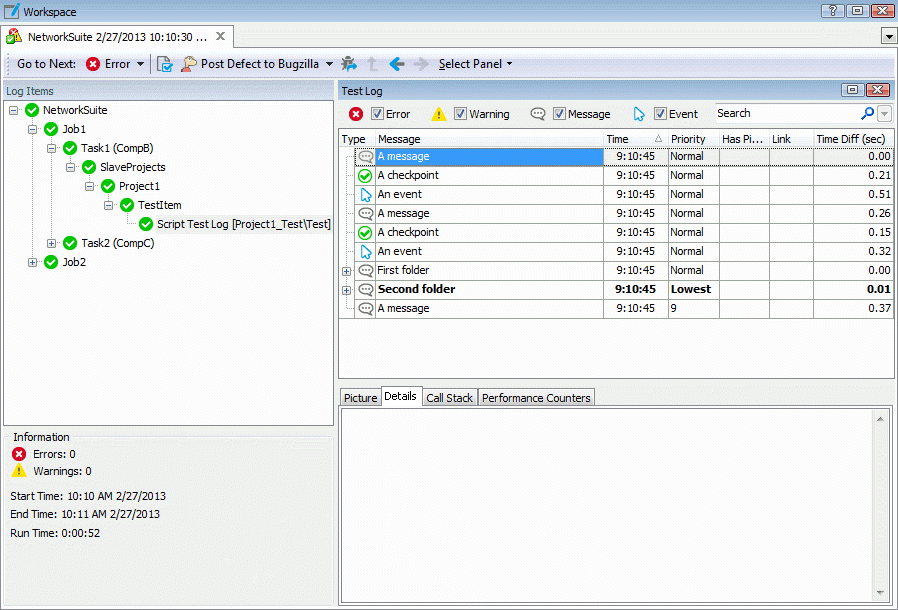Click the log document icon in toolbar
The width and height of the screenshot is (898, 610).
pos(164,64)
